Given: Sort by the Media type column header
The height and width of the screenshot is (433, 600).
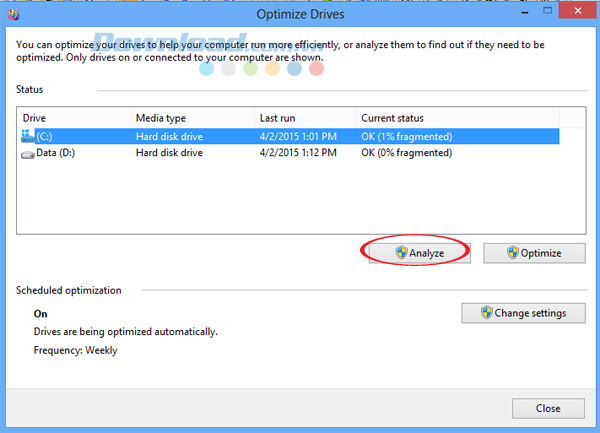Looking at the screenshot, I should click(192, 118).
